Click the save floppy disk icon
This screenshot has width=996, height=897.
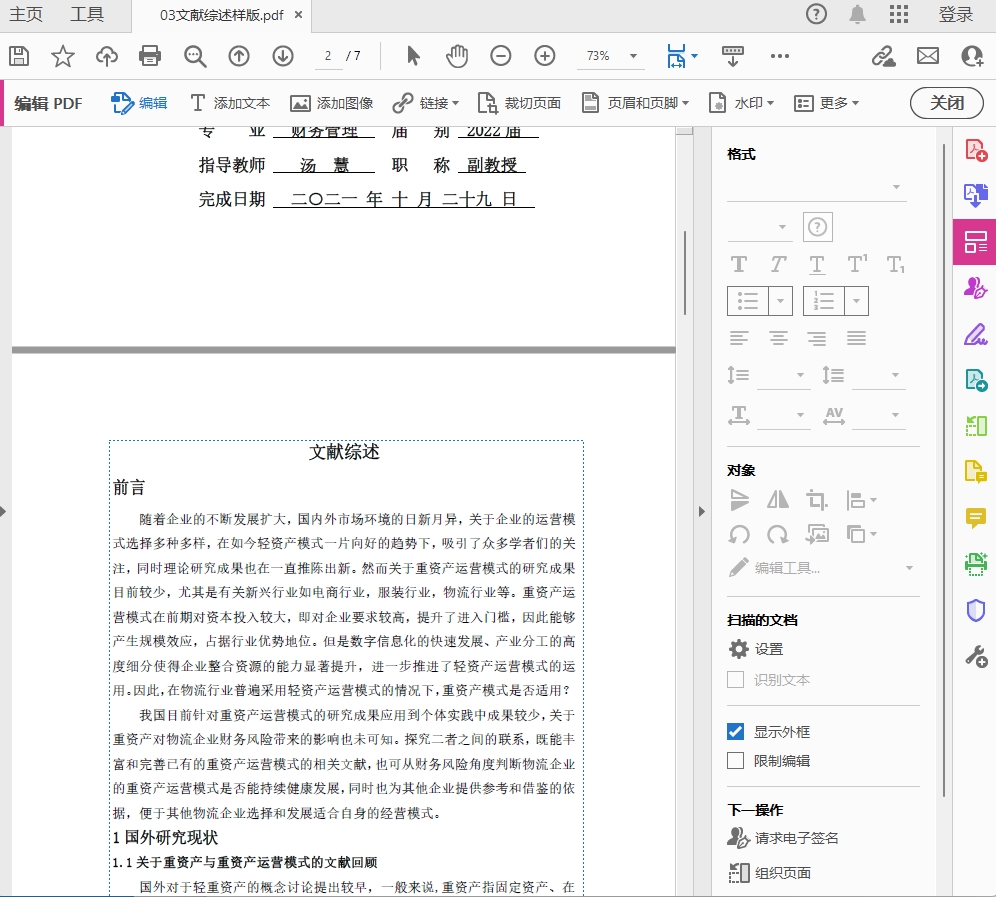point(19,56)
